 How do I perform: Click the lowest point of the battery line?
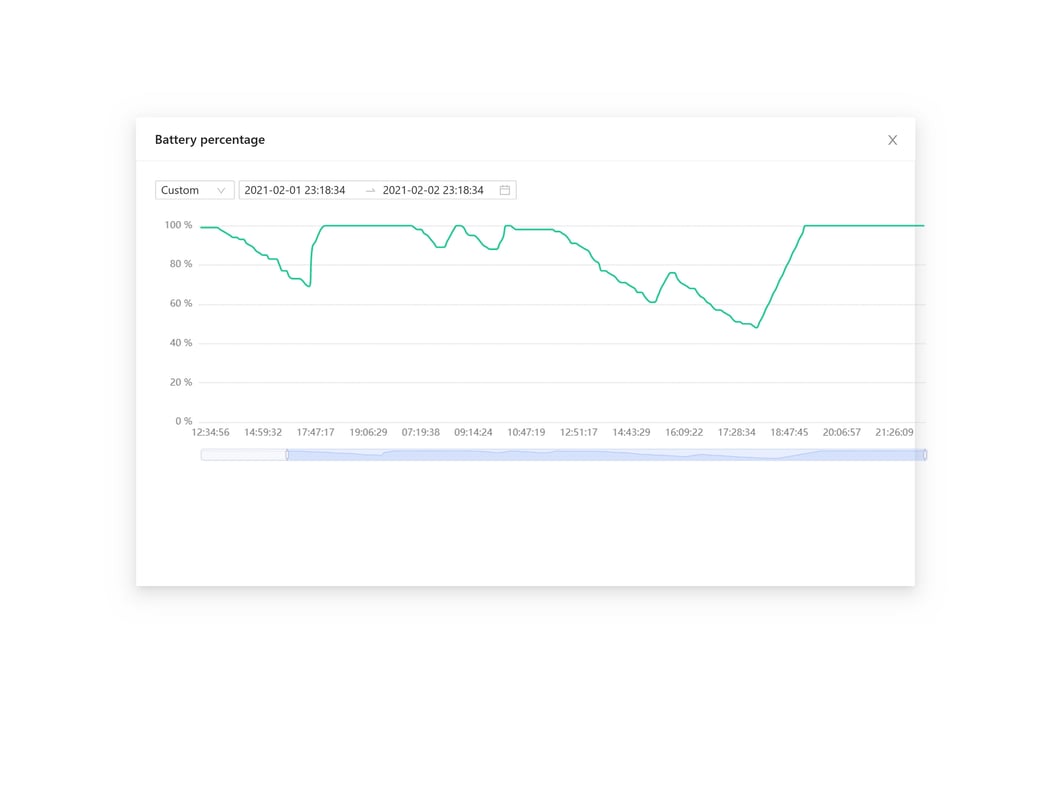pyautogui.click(x=757, y=327)
